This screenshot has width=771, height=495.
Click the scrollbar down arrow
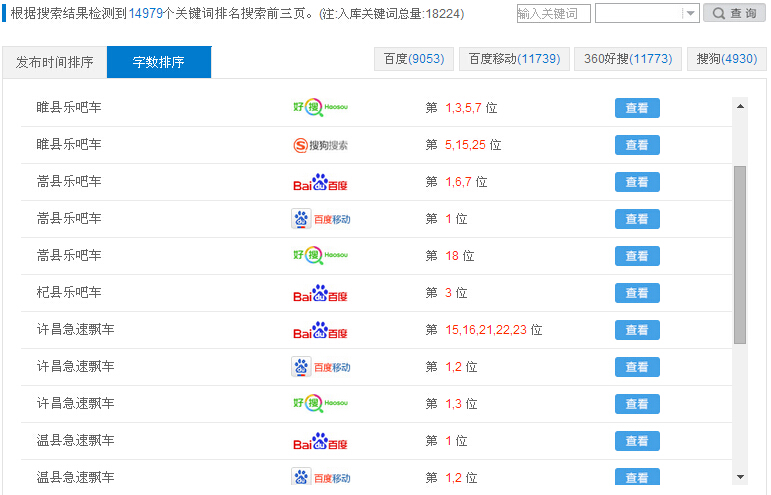point(740,477)
